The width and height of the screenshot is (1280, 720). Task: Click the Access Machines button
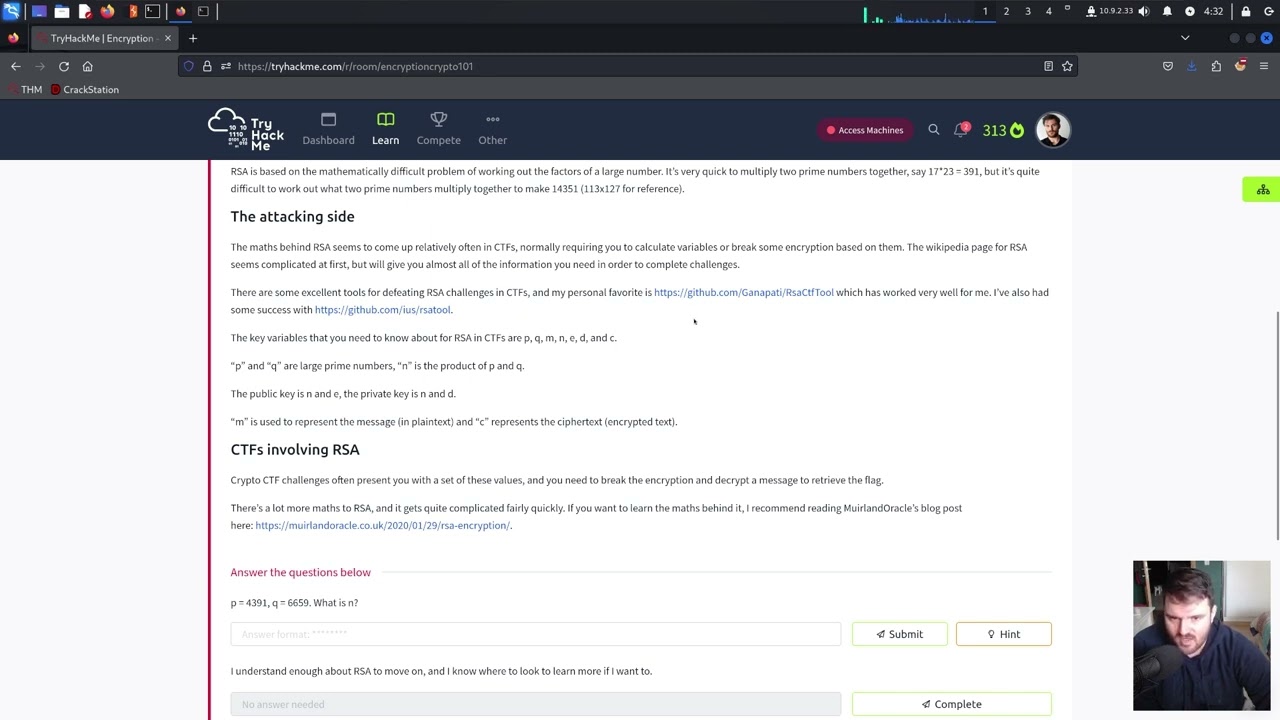point(864,130)
